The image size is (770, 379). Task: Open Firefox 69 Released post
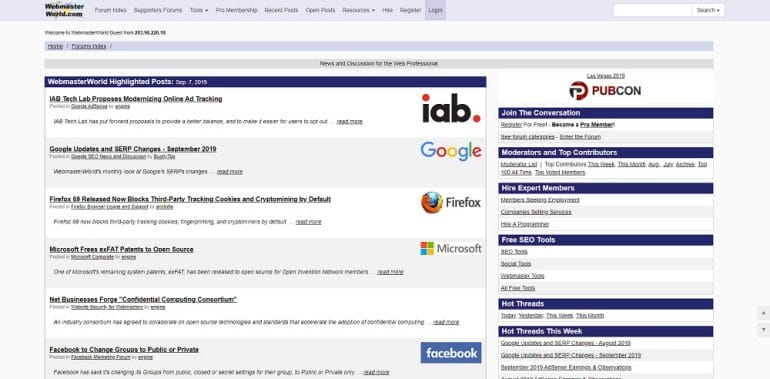[190, 199]
